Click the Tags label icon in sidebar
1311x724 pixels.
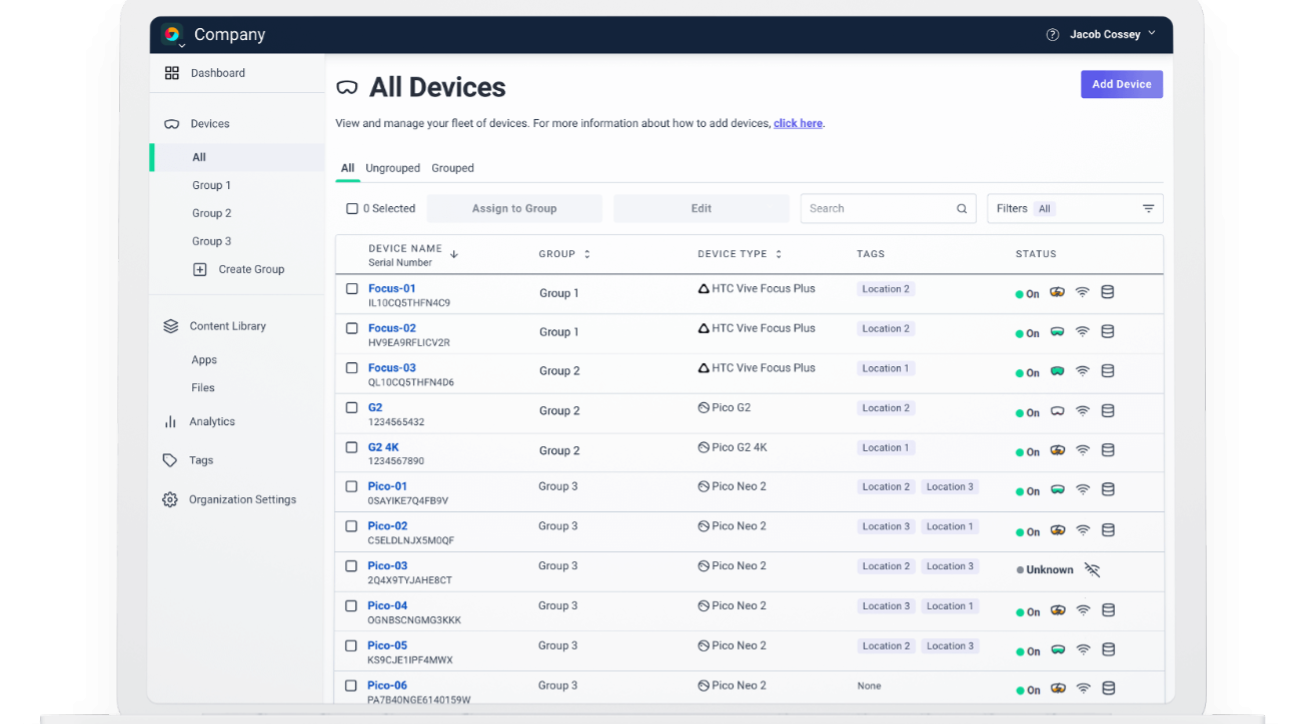[x=170, y=461]
